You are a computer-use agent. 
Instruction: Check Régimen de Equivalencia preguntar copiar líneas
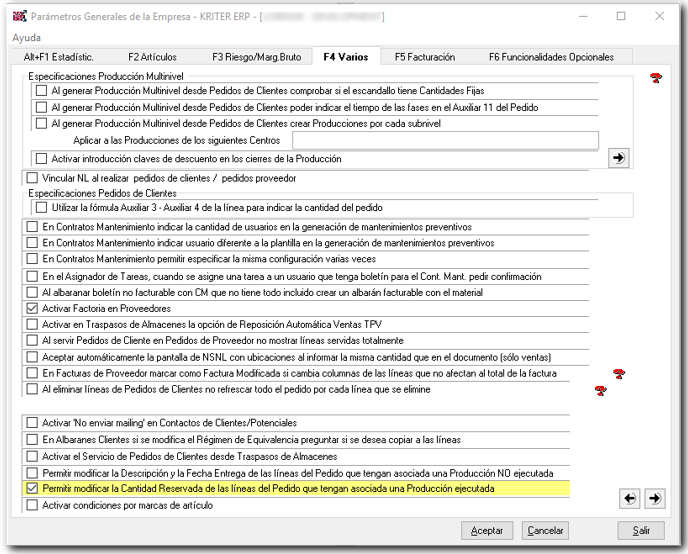pos(32,440)
